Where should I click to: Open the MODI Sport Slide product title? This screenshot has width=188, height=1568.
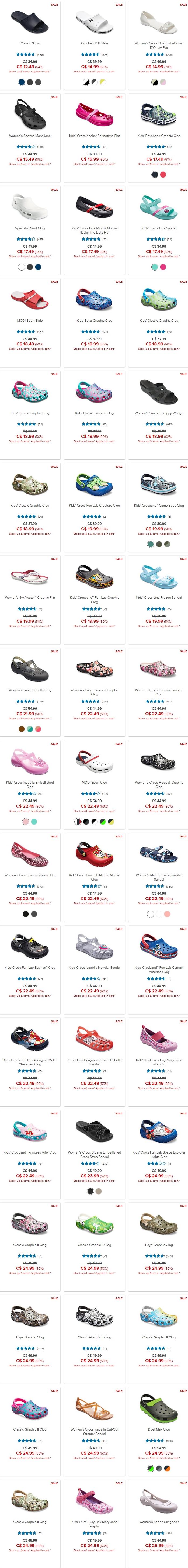point(30,321)
